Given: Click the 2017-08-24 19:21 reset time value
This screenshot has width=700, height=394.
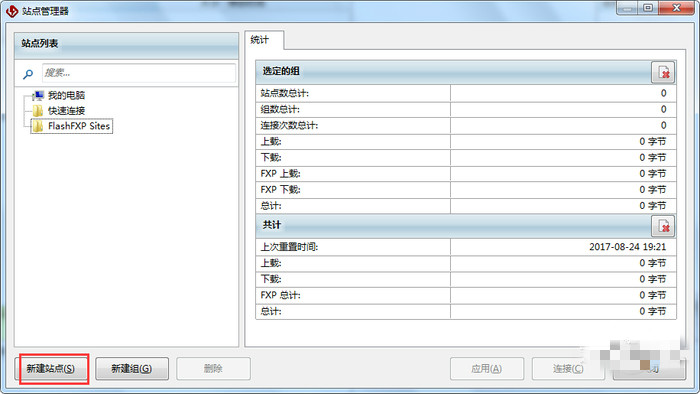Looking at the screenshot, I should click(x=627, y=247).
